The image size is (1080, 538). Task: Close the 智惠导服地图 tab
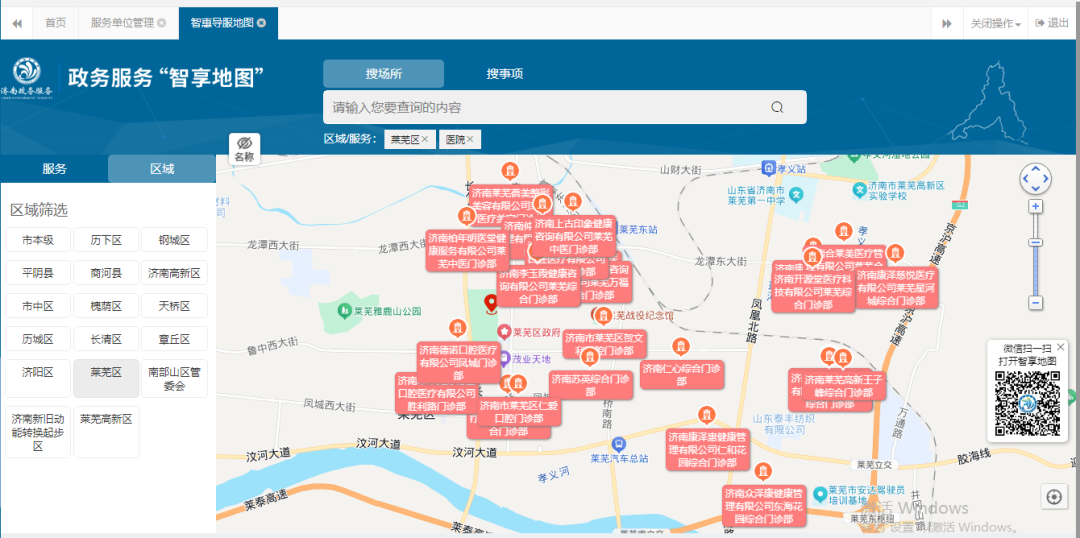pyautogui.click(x=262, y=23)
